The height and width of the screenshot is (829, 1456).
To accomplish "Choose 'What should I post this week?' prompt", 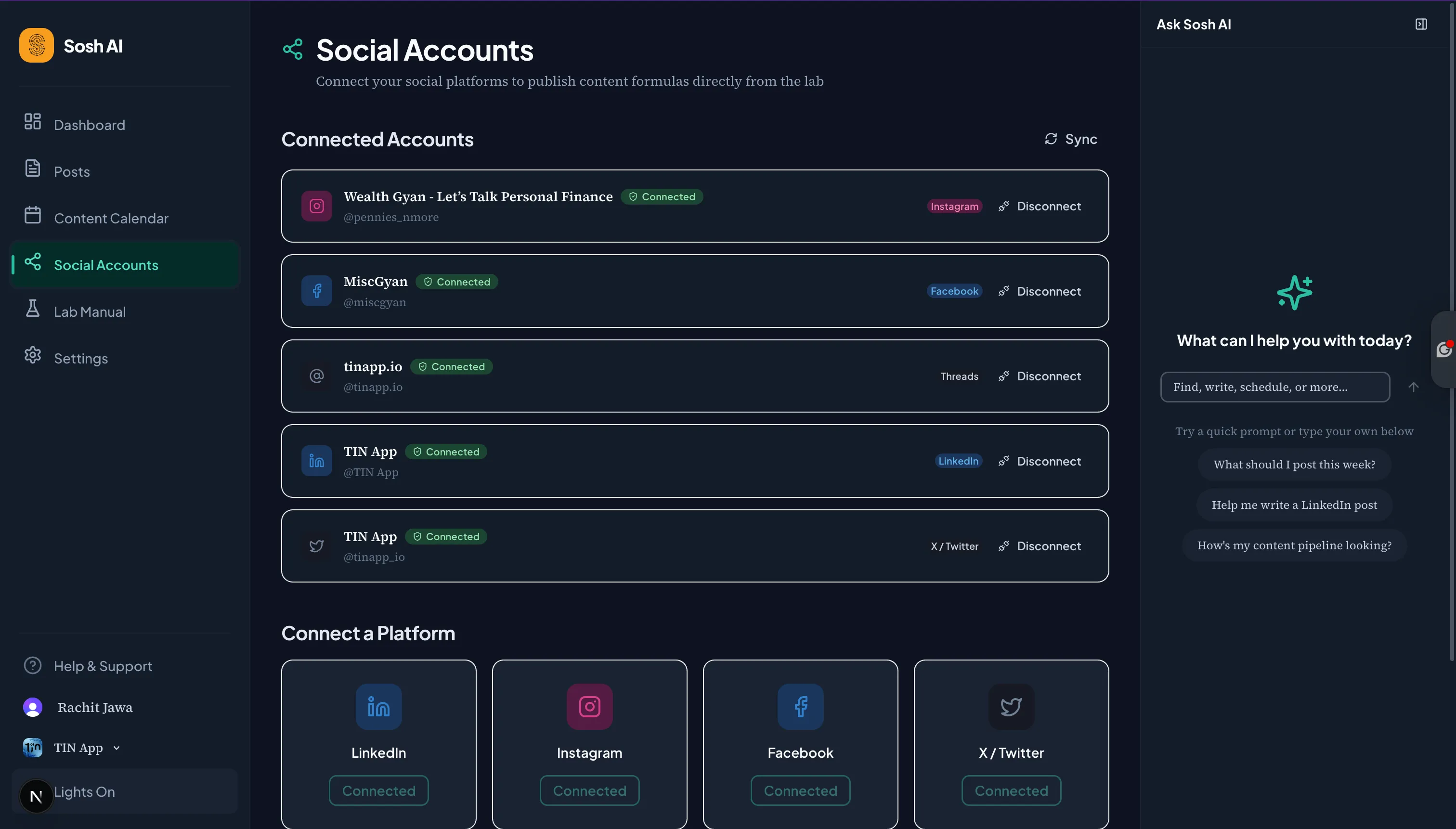I will coord(1294,465).
